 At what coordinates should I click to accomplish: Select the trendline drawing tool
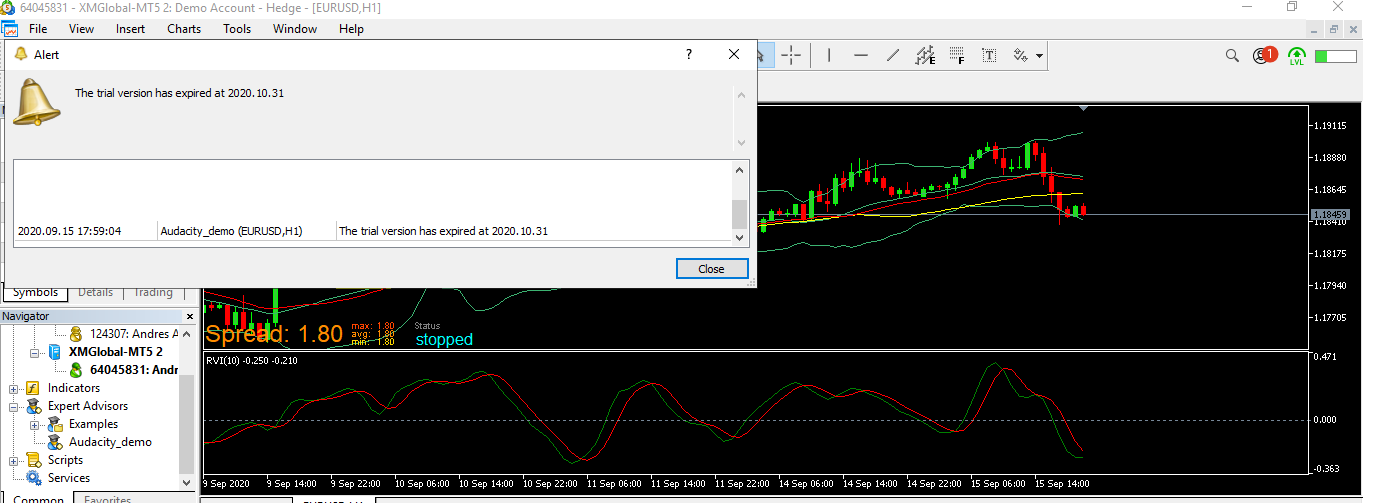[x=893, y=55]
